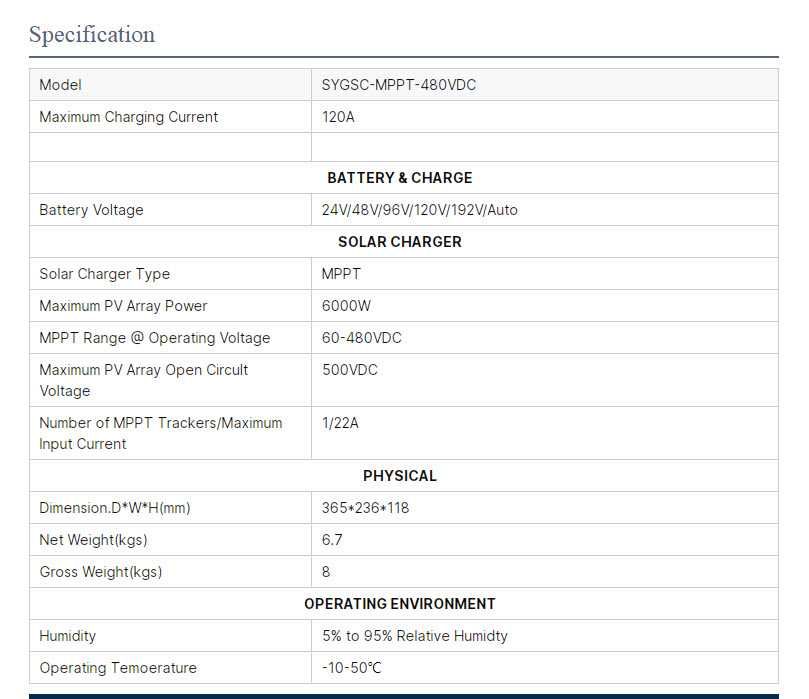The width and height of the screenshot is (809, 699).
Task: Click the 5% to 95% Relative Humidity value
Action: pyautogui.click(x=414, y=636)
